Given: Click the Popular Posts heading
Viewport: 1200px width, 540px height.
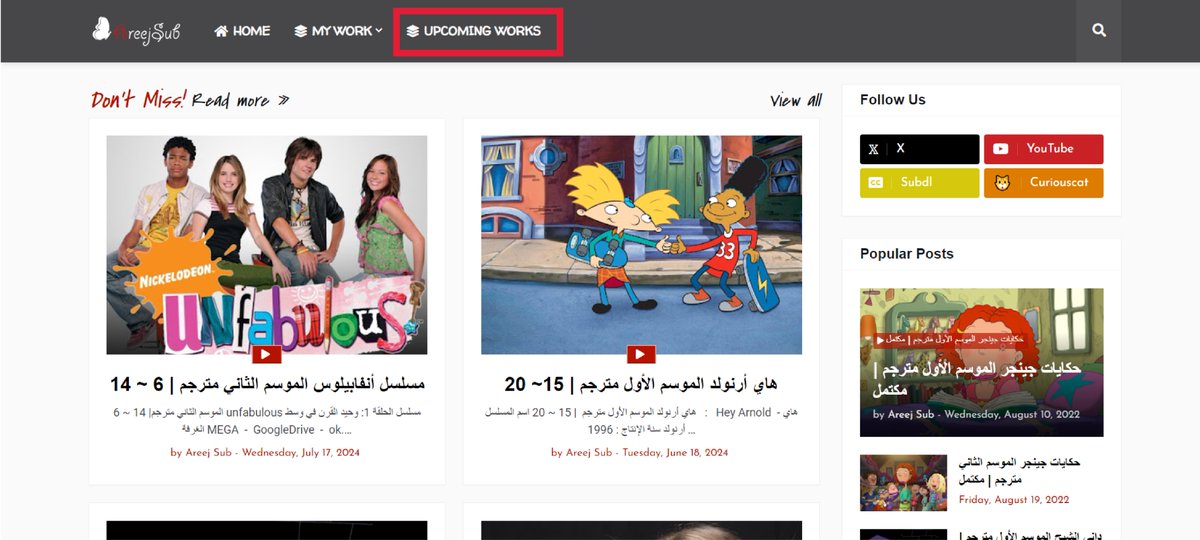Looking at the screenshot, I should point(907,254).
